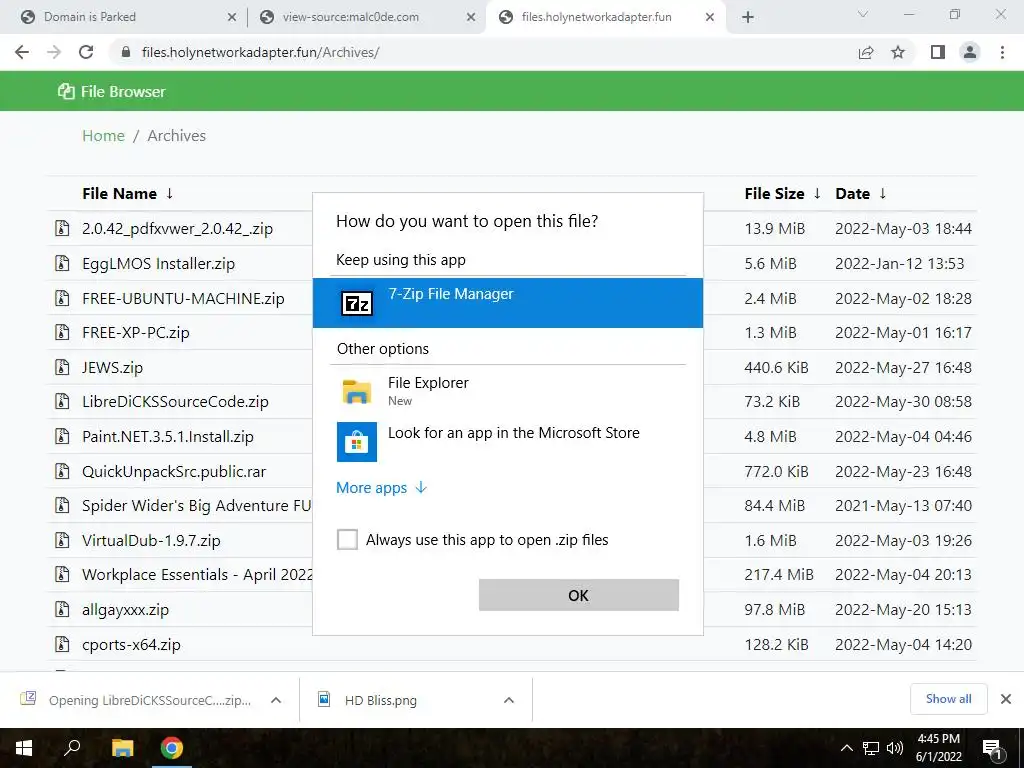Click the 13.9 MiB file size cell

775,229
